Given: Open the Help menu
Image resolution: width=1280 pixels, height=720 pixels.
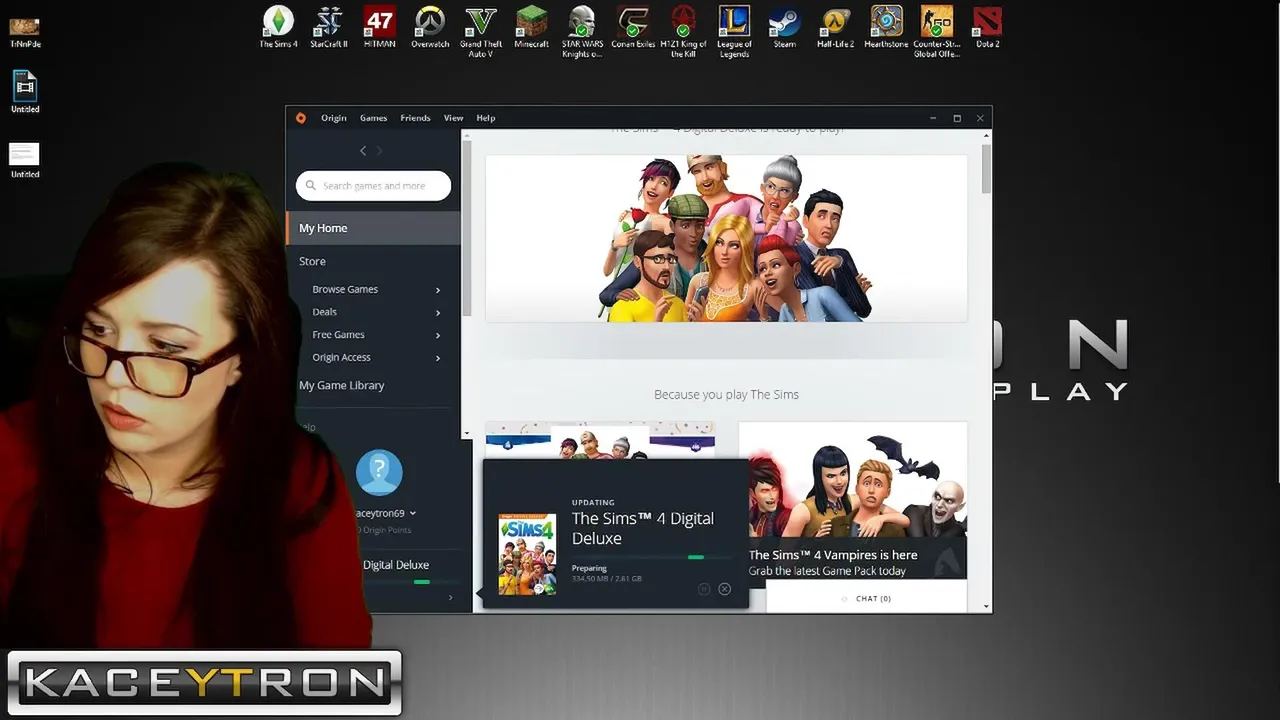Looking at the screenshot, I should [x=486, y=118].
